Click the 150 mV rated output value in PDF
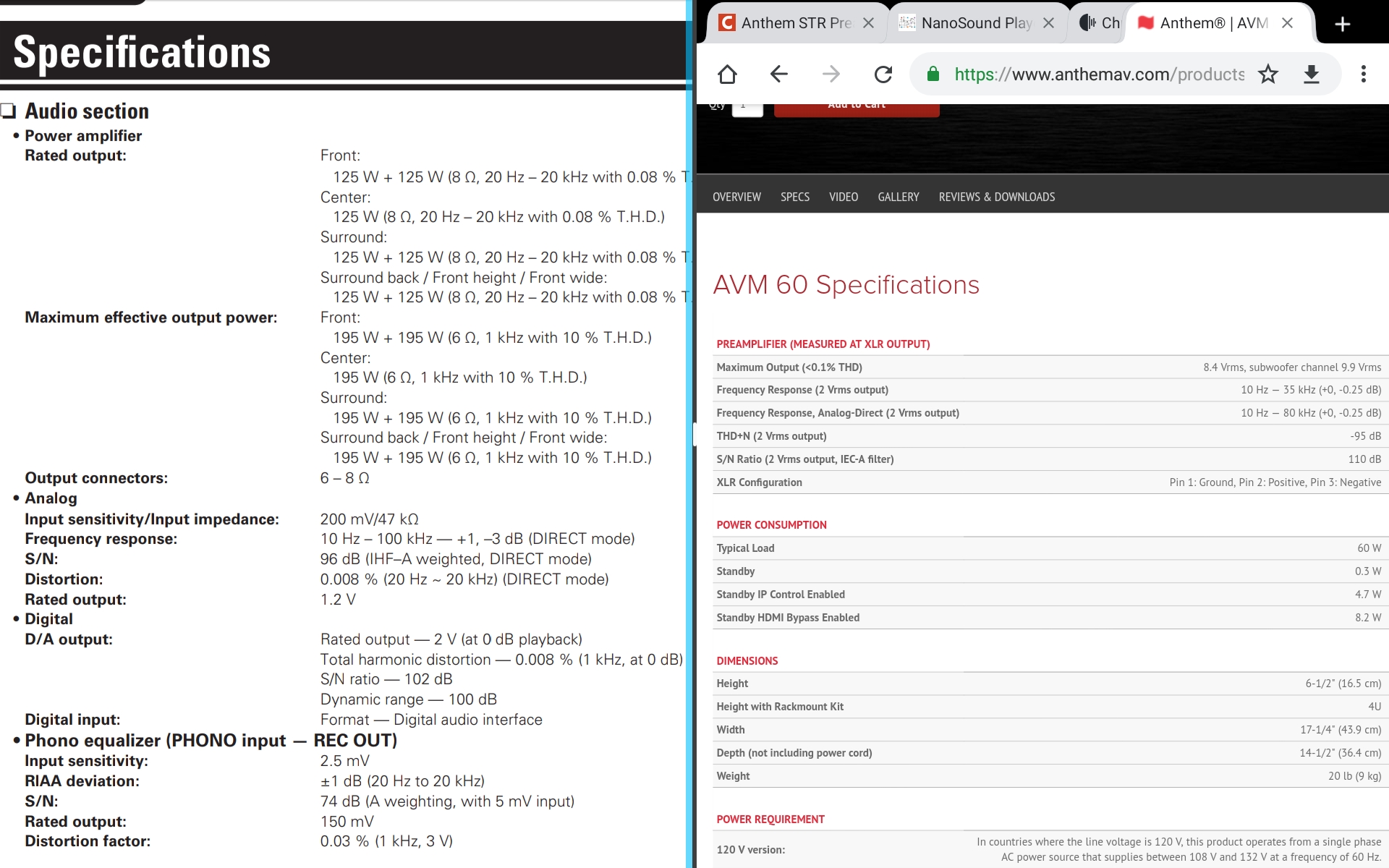This screenshot has height=868, width=1389. (x=347, y=822)
